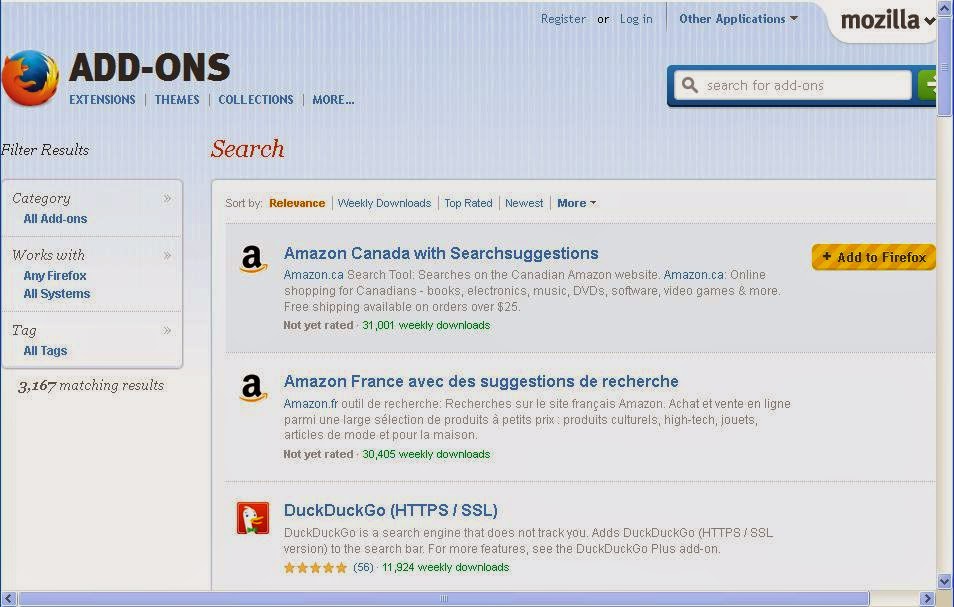The width and height of the screenshot is (954, 607).
Task: Select the All Add-ons category filter
Action: tap(55, 219)
